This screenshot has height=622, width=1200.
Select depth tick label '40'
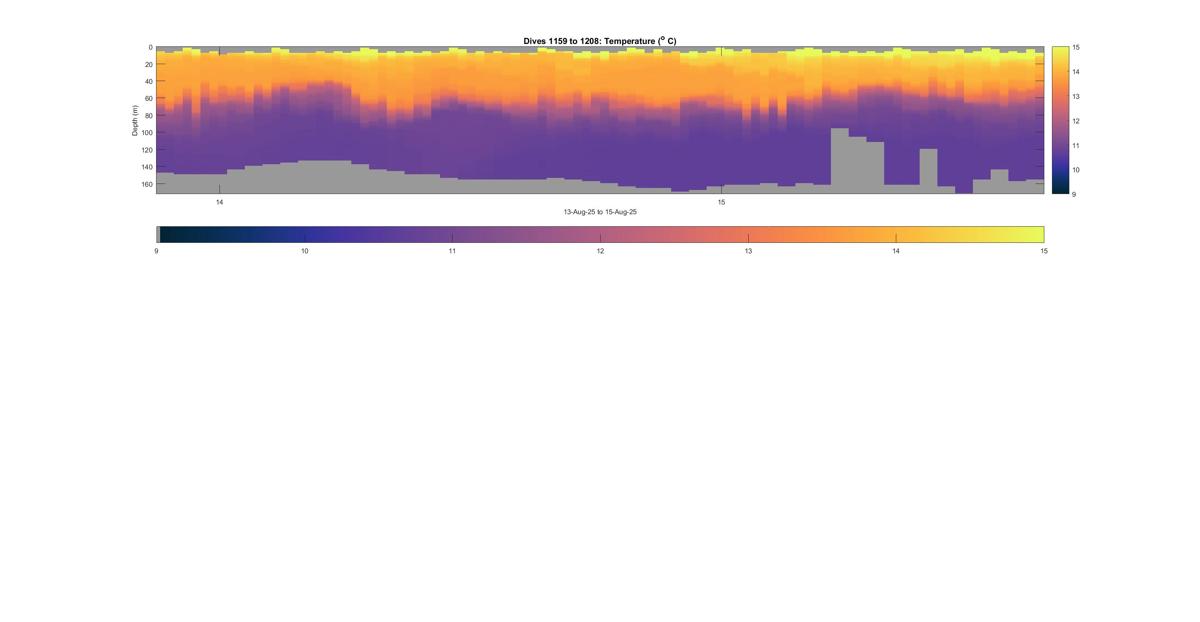click(x=148, y=81)
